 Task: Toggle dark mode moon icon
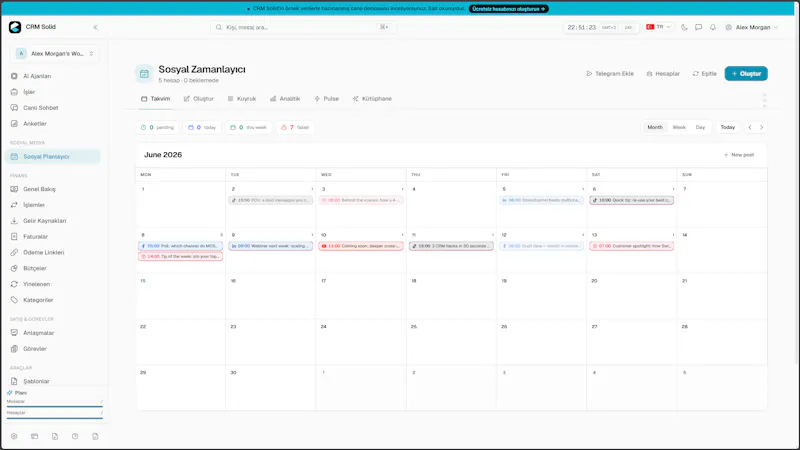tap(684, 27)
